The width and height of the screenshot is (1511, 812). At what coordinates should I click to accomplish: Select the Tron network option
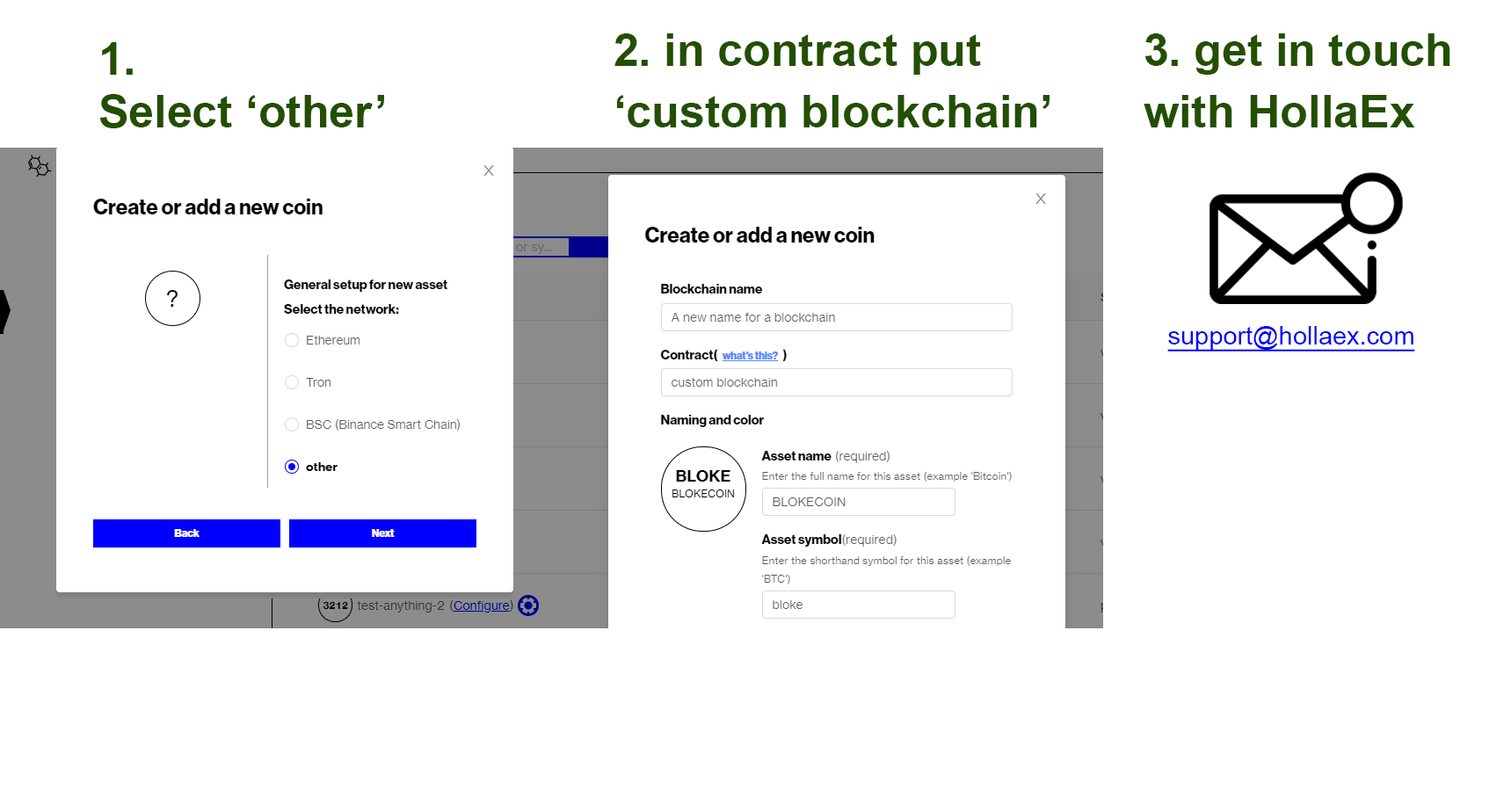click(292, 382)
